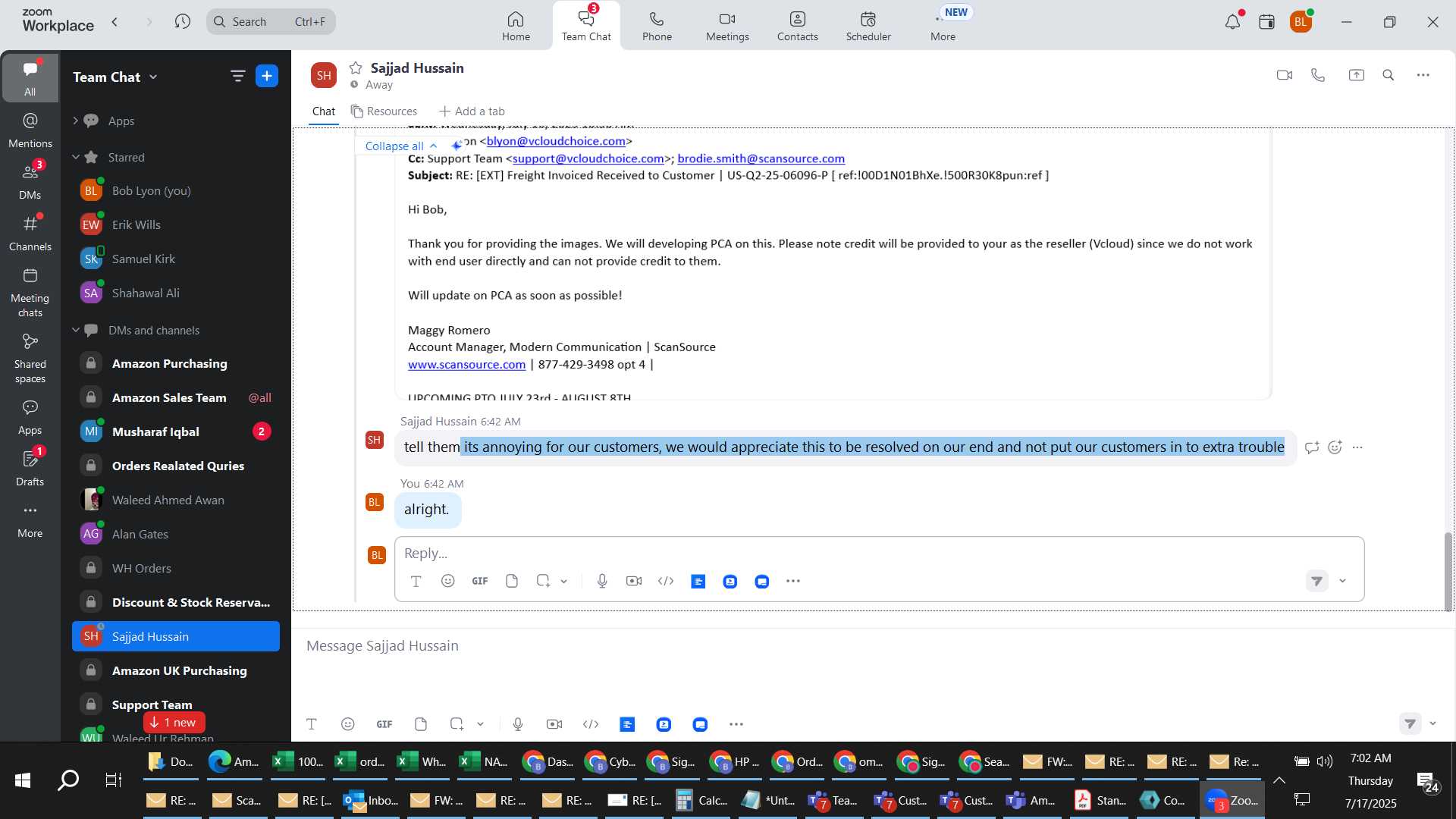Click the new chat plus button
This screenshot has width=1456, height=819.
tap(267, 76)
